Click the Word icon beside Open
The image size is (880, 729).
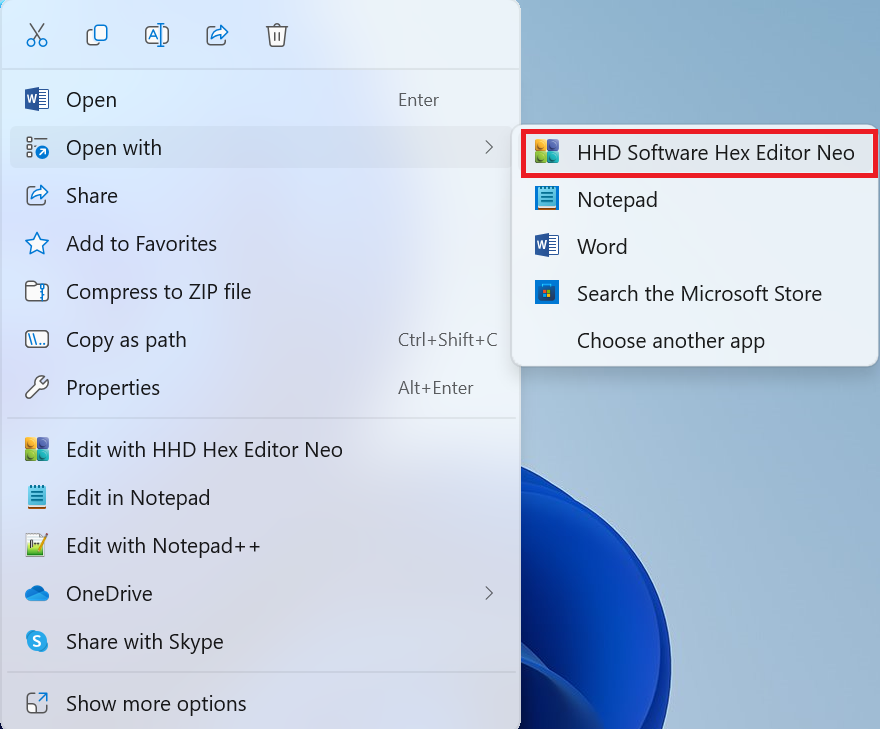[x=37, y=99]
